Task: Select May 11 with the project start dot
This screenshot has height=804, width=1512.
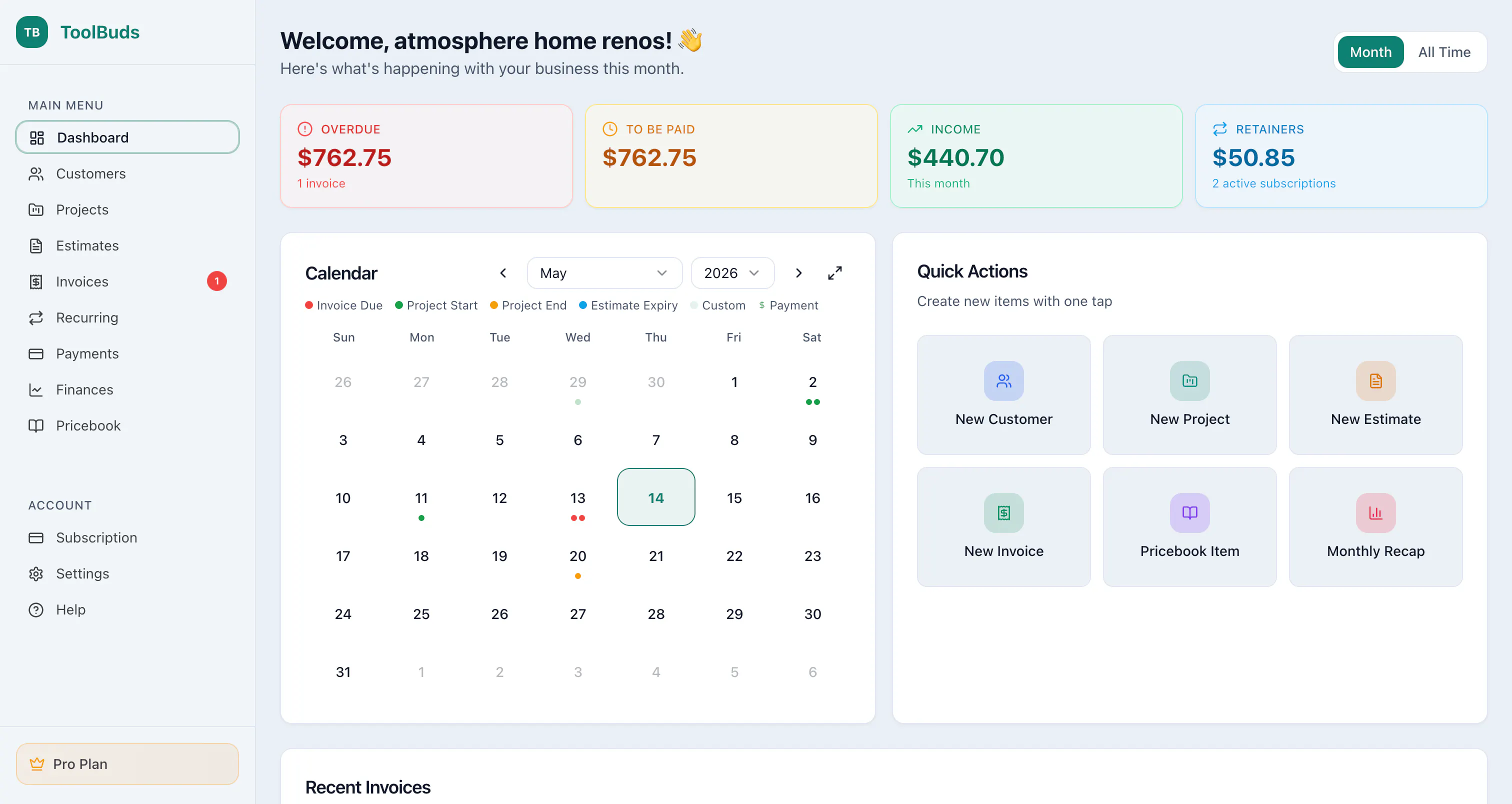Action: coord(421,497)
